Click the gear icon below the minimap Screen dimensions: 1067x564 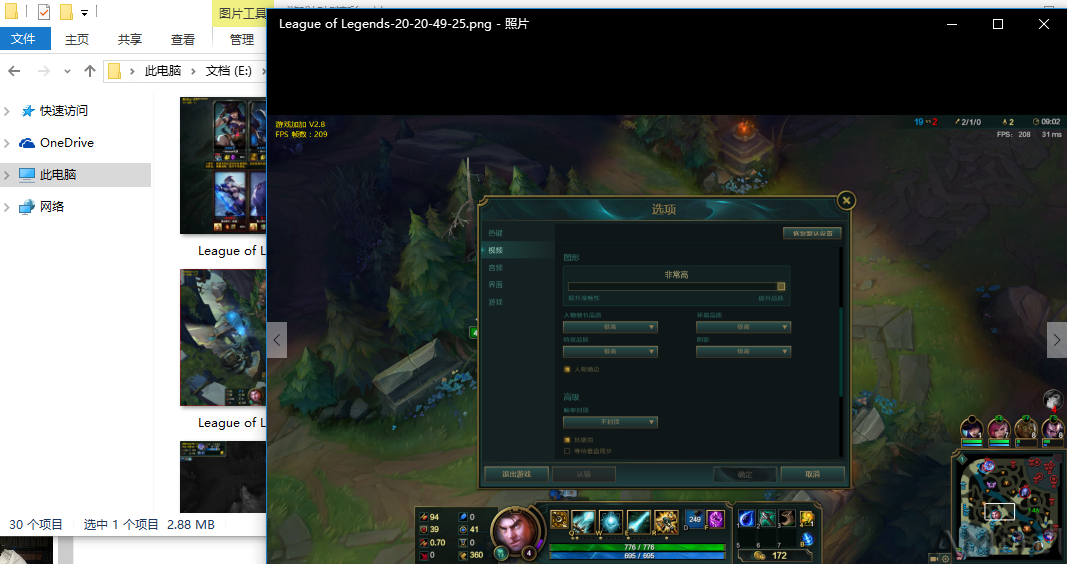[x=945, y=559]
